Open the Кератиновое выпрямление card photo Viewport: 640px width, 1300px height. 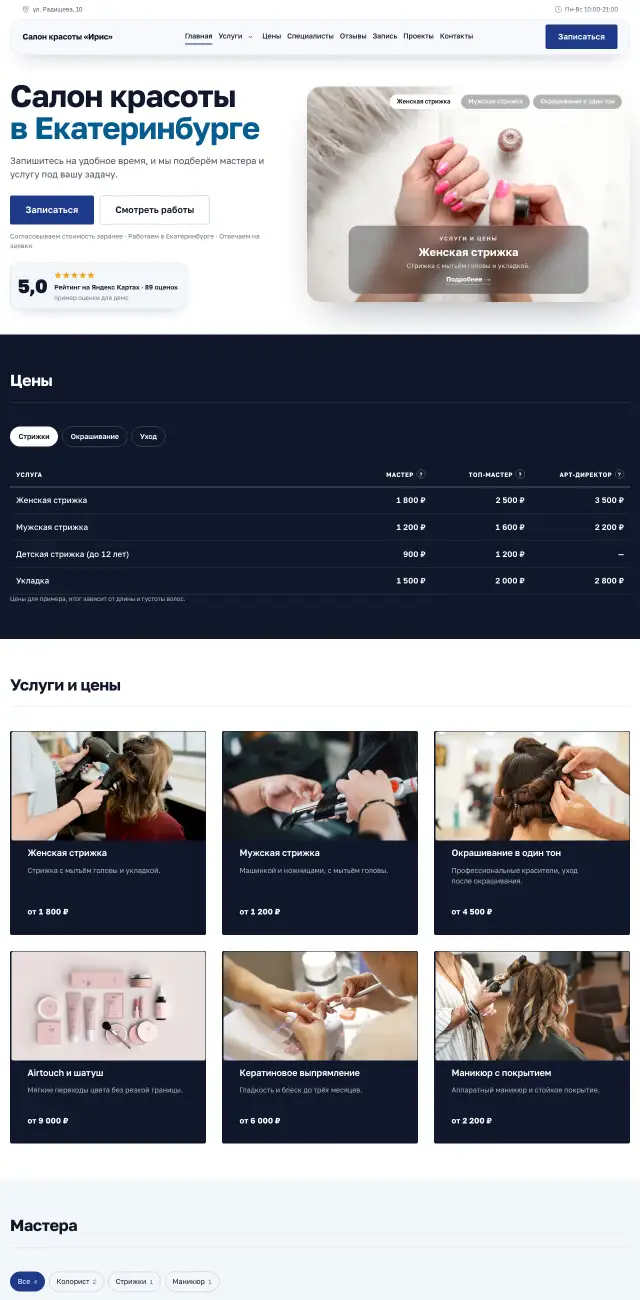click(x=320, y=1006)
